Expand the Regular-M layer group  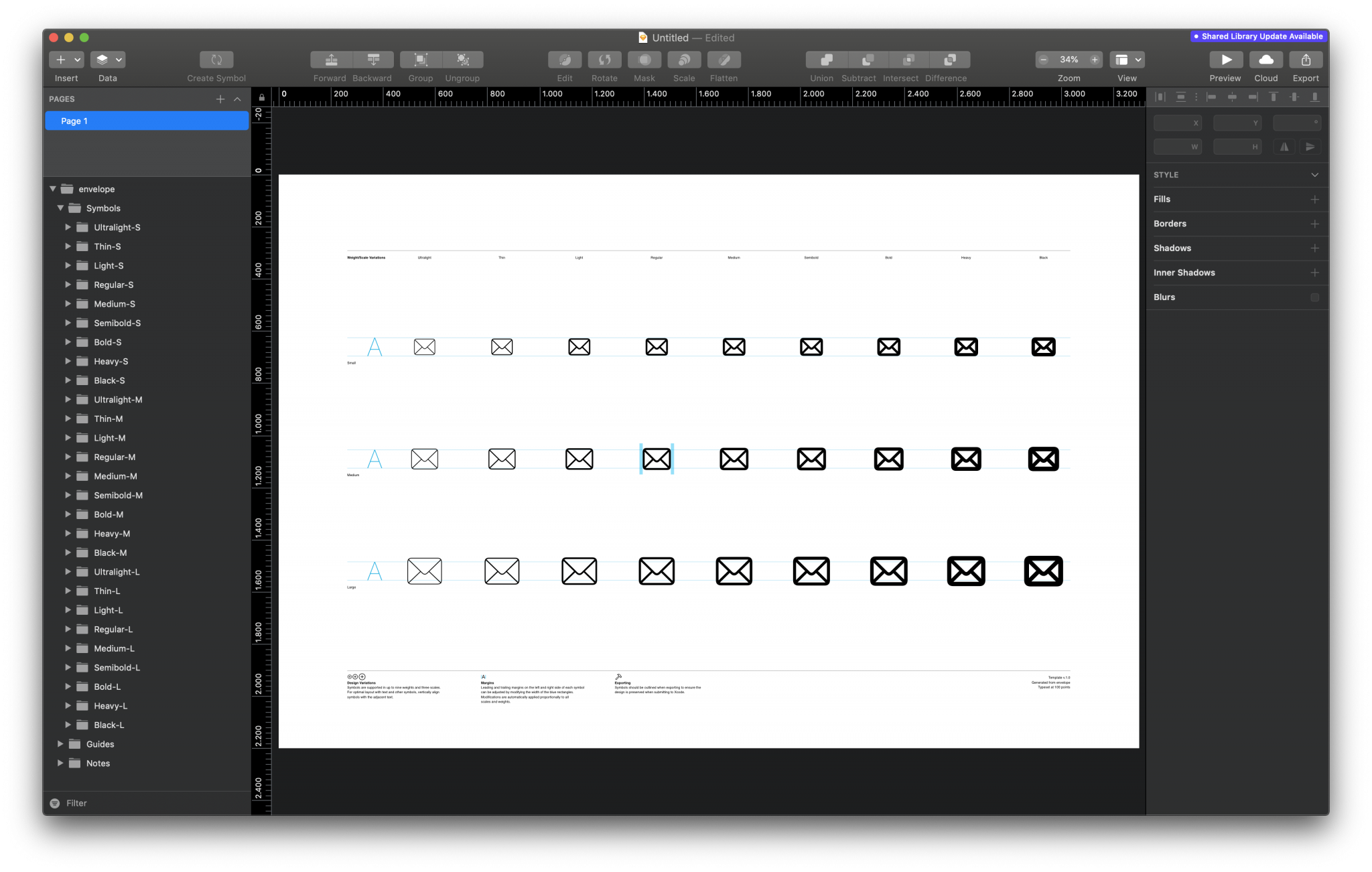click(68, 457)
